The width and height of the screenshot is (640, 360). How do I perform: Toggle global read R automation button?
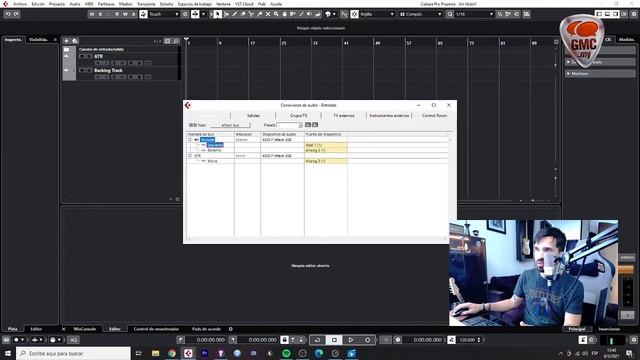click(117, 14)
